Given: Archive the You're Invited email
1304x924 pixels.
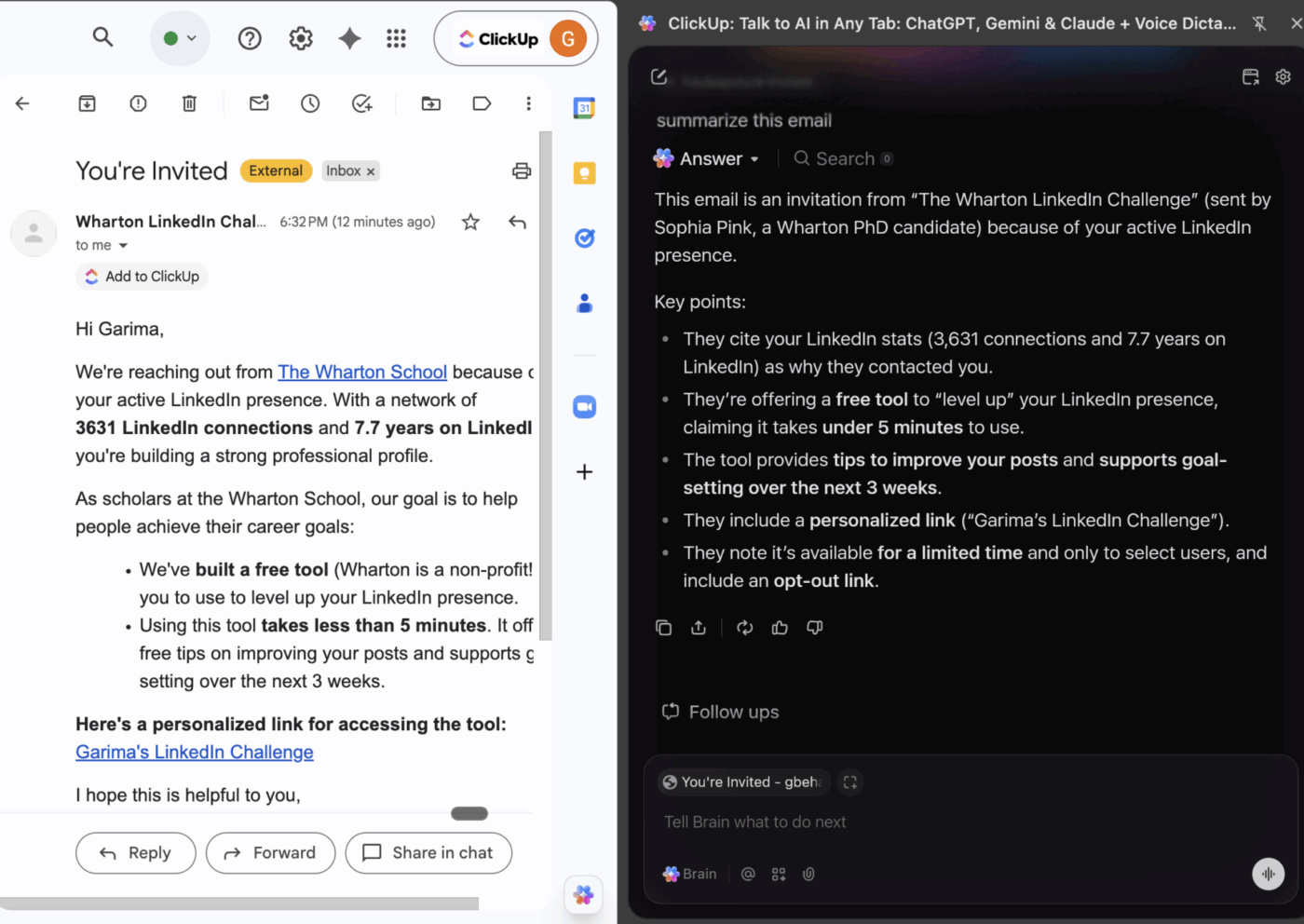Looking at the screenshot, I should (87, 103).
